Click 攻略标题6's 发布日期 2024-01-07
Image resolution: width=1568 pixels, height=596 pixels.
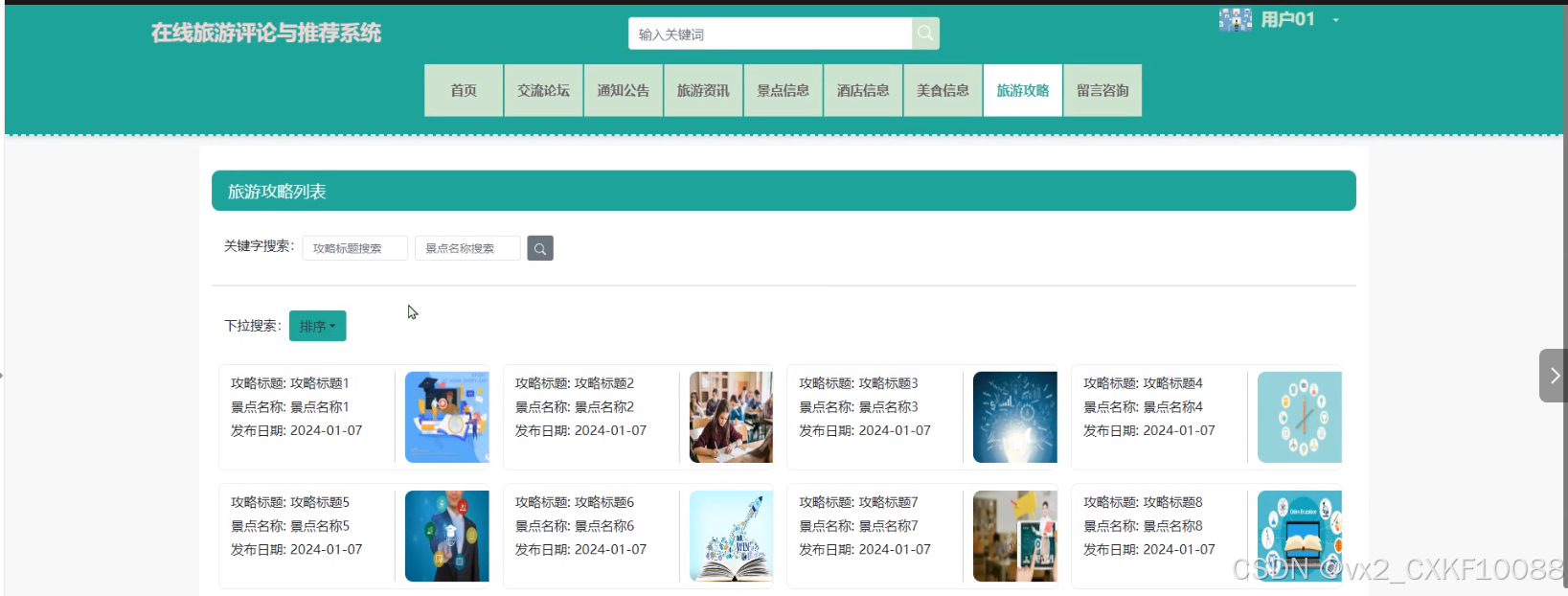pyautogui.click(x=581, y=550)
